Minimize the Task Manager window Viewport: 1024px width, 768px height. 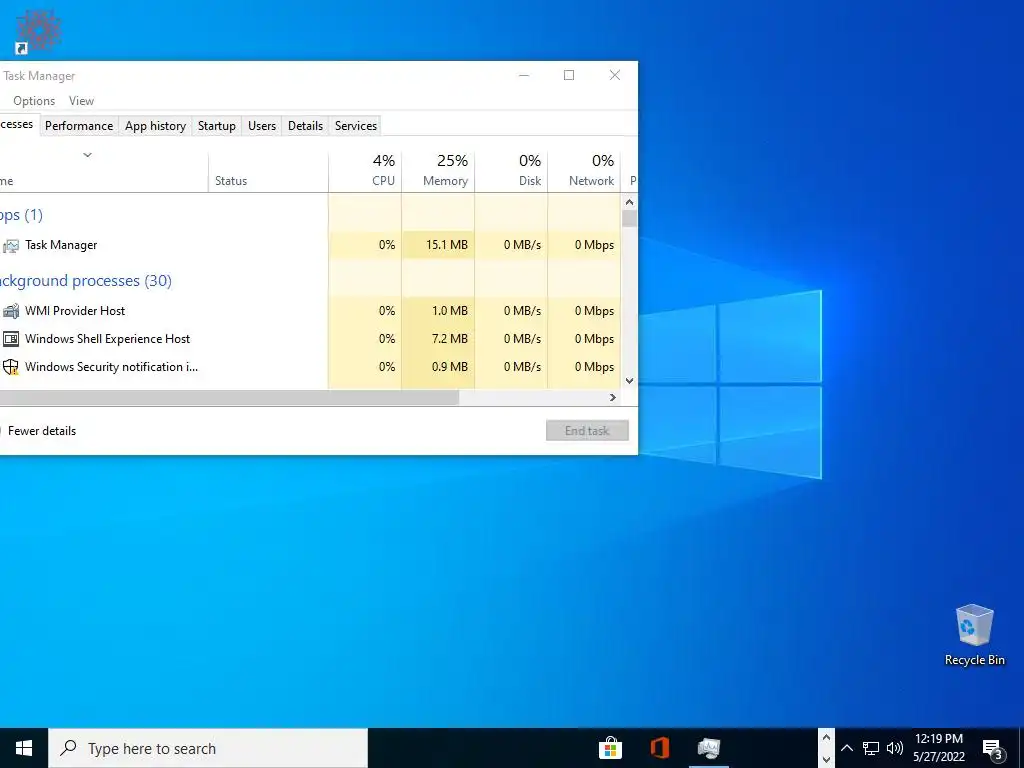[524, 75]
